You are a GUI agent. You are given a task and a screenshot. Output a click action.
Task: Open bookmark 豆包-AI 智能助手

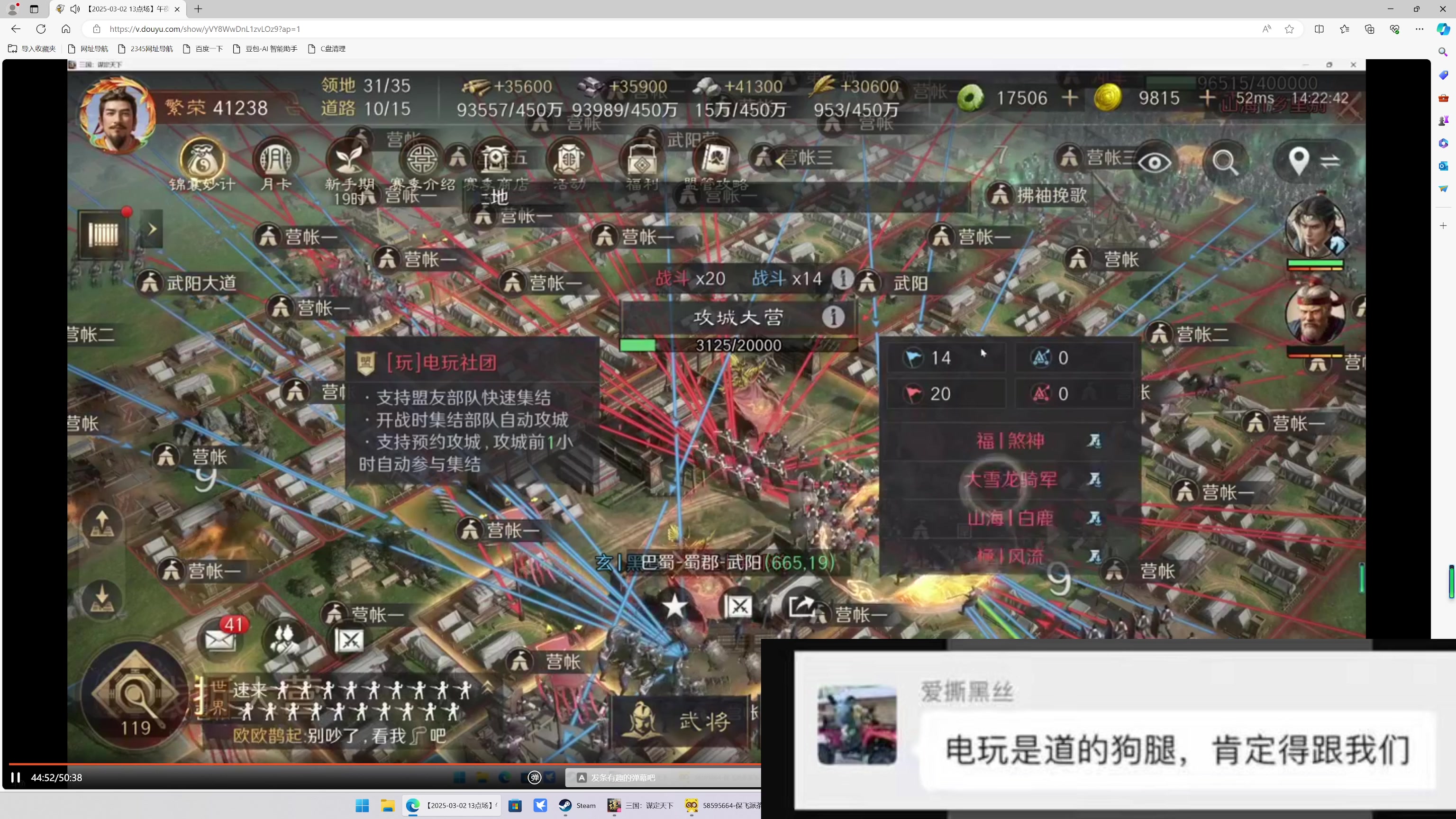pyautogui.click(x=265, y=49)
